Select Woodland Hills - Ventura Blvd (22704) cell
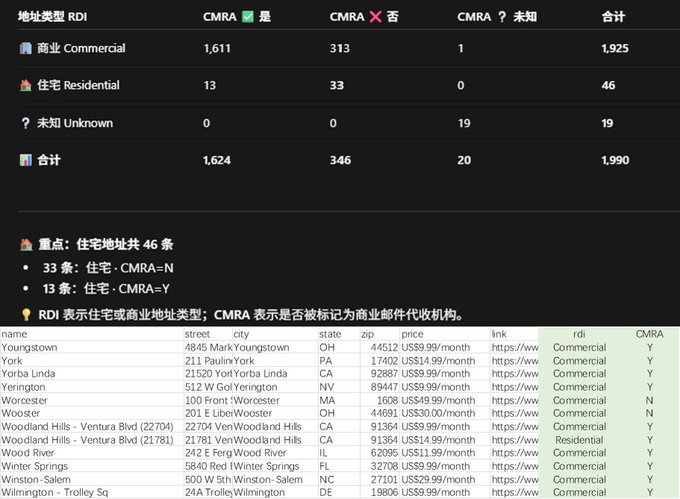The height and width of the screenshot is (499, 680). [92, 427]
